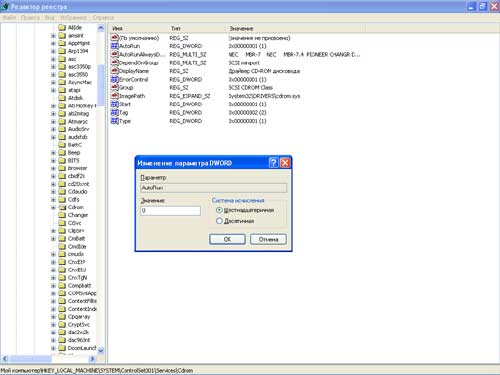Select the decimal radio button

pos(219,221)
